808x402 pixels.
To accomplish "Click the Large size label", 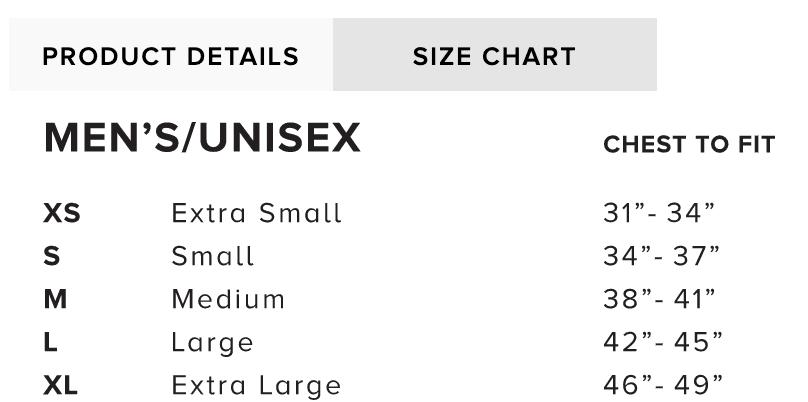I will click(x=212, y=343).
